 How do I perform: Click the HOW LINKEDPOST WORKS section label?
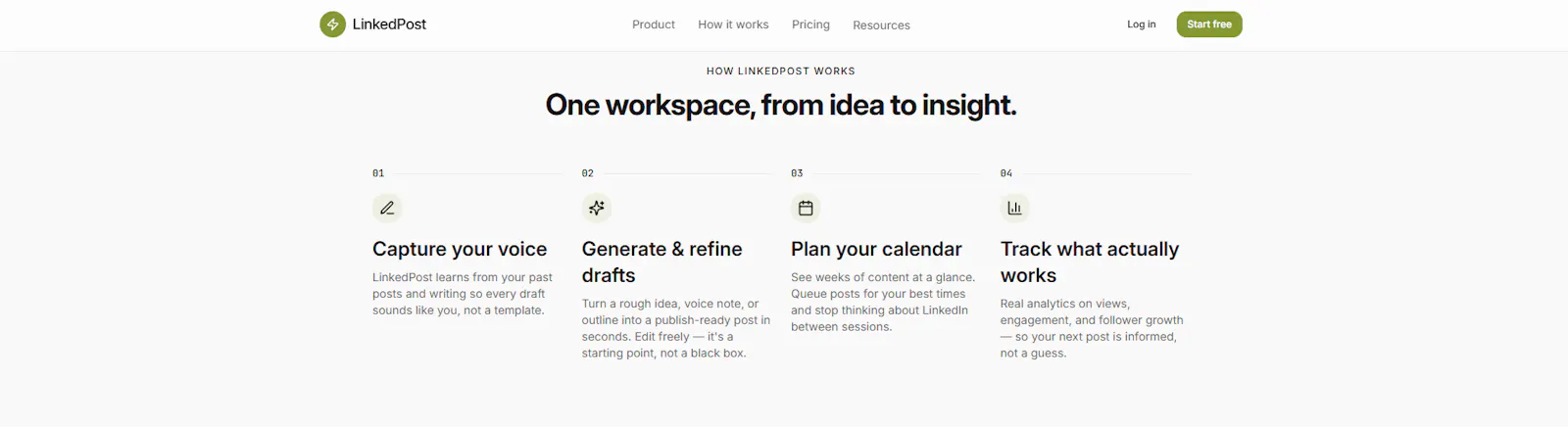(x=781, y=71)
